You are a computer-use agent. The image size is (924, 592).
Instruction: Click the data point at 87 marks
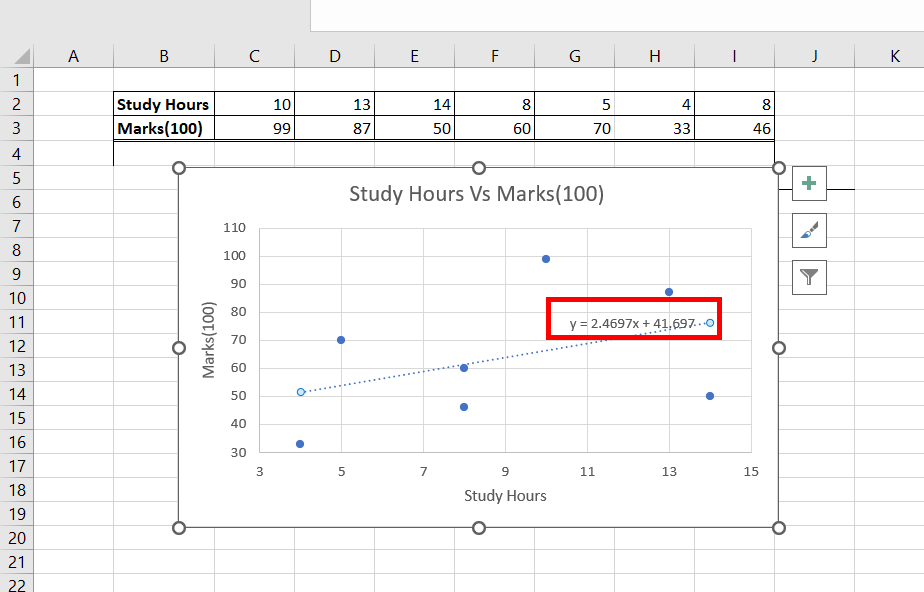click(x=669, y=292)
